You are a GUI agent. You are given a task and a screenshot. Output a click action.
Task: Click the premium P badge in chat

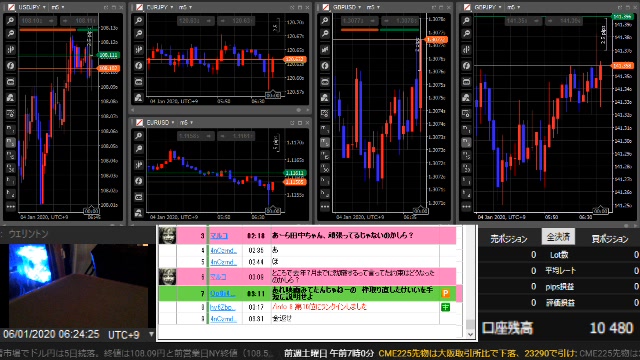445,293
